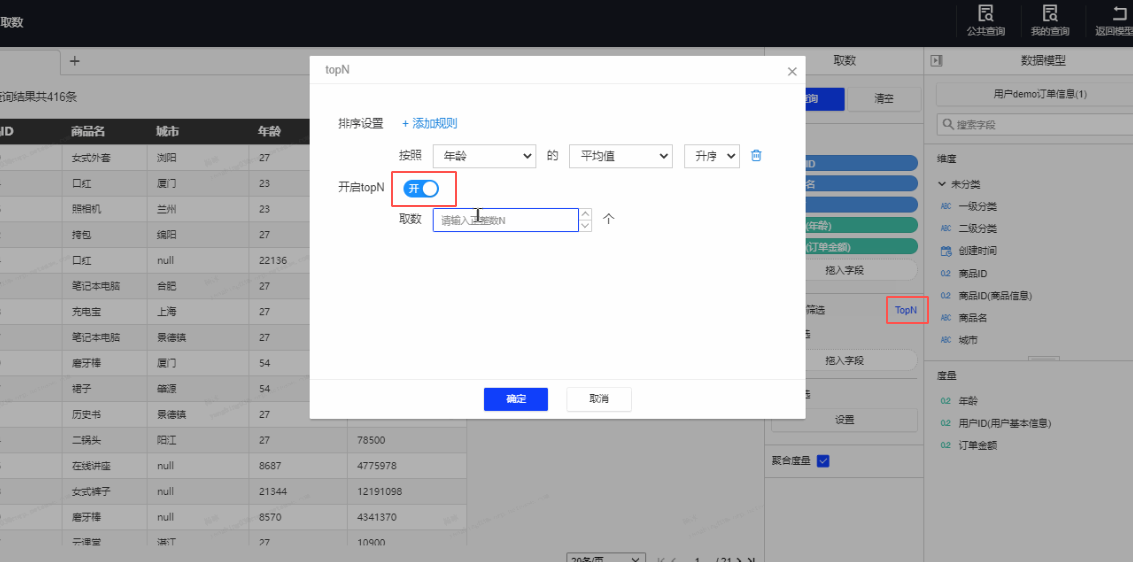1133x562 pixels.
Task: Collapse the 未分类 dimension group
Action: tap(942, 184)
